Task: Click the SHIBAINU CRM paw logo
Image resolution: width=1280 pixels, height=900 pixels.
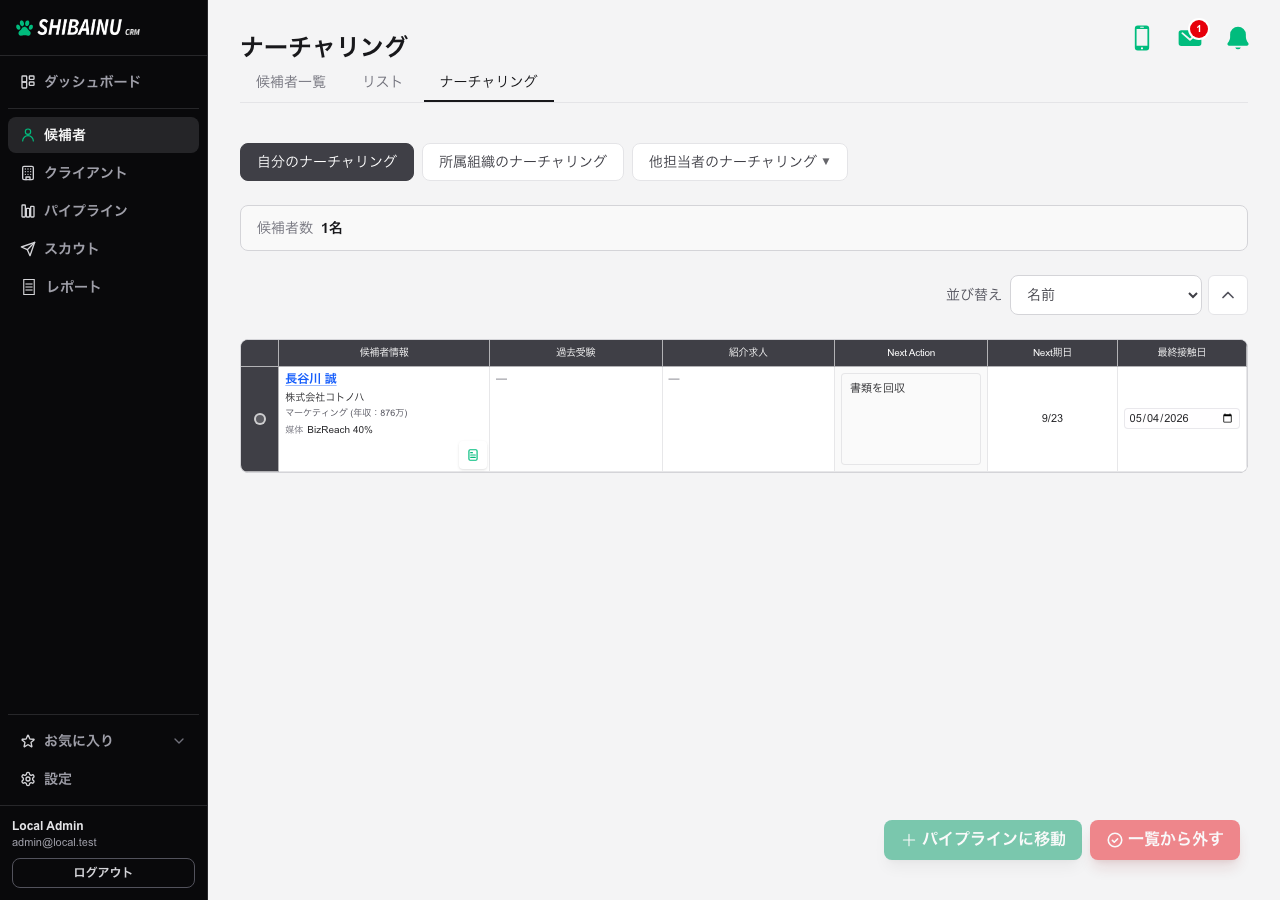Action: [78, 28]
